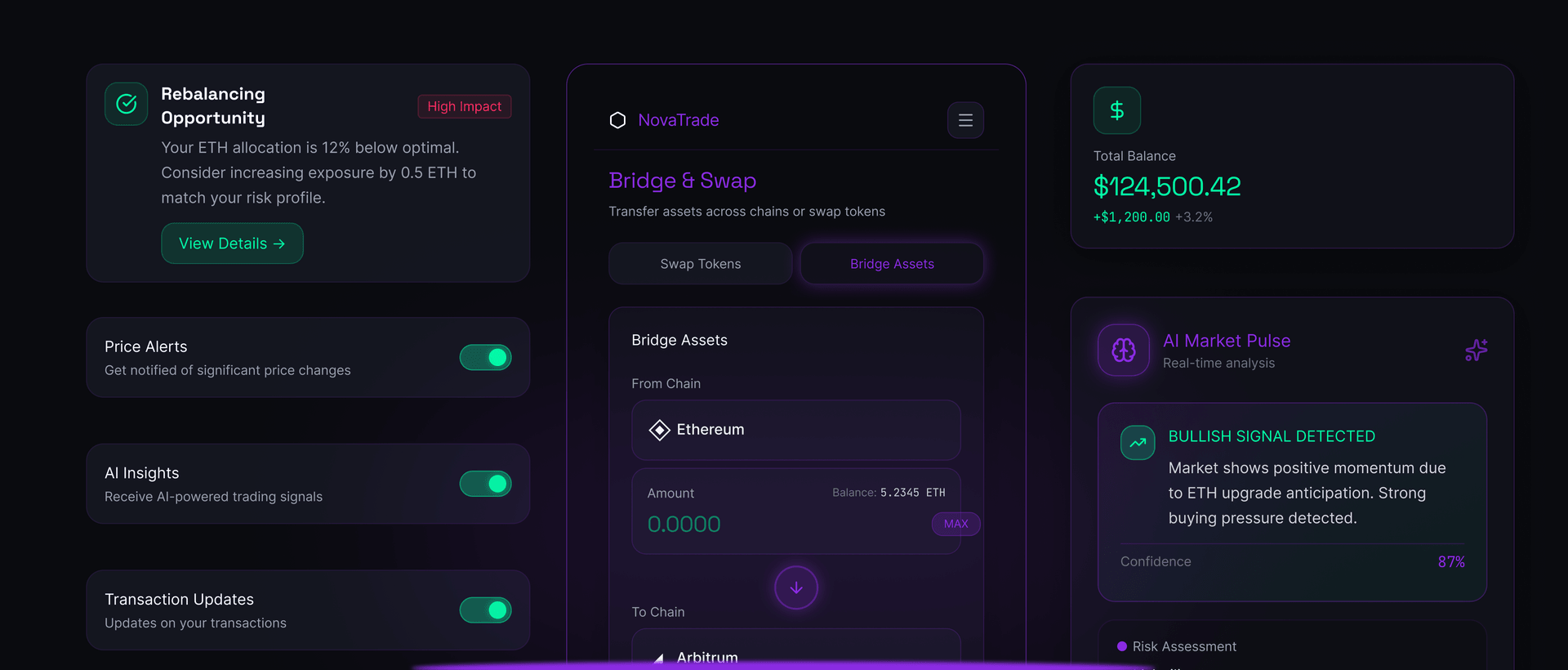Image resolution: width=1568 pixels, height=670 pixels.
Task: Click the purple Risk Assessment dot
Action: point(1122,646)
